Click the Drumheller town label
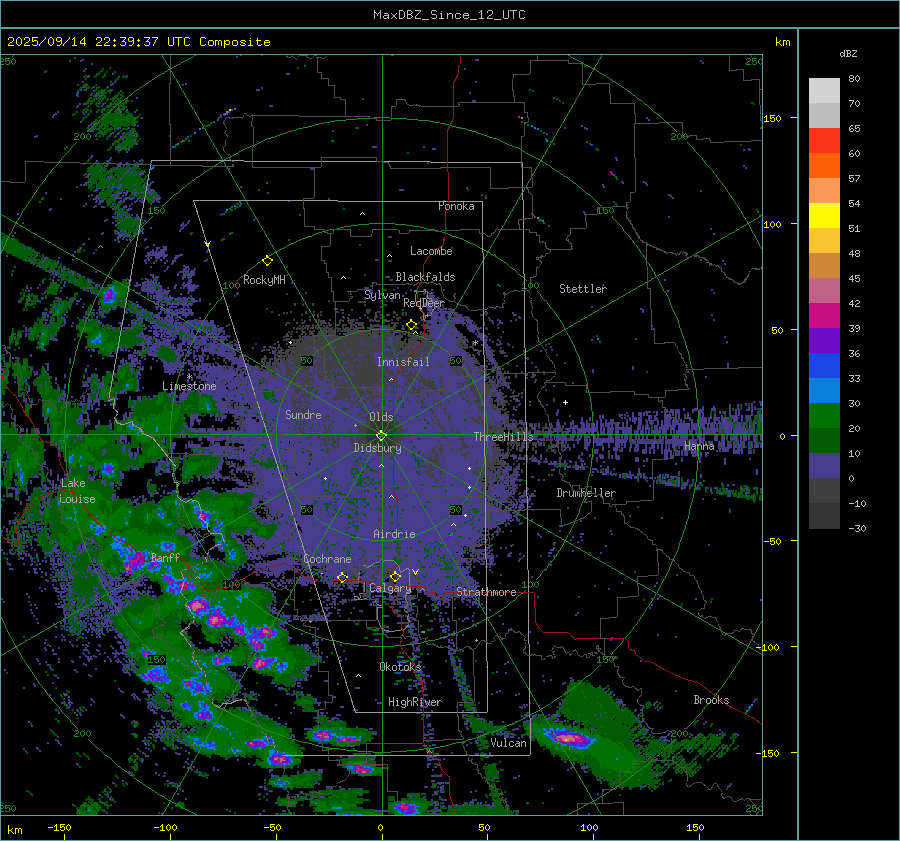The image size is (900, 841). pyautogui.click(x=586, y=493)
